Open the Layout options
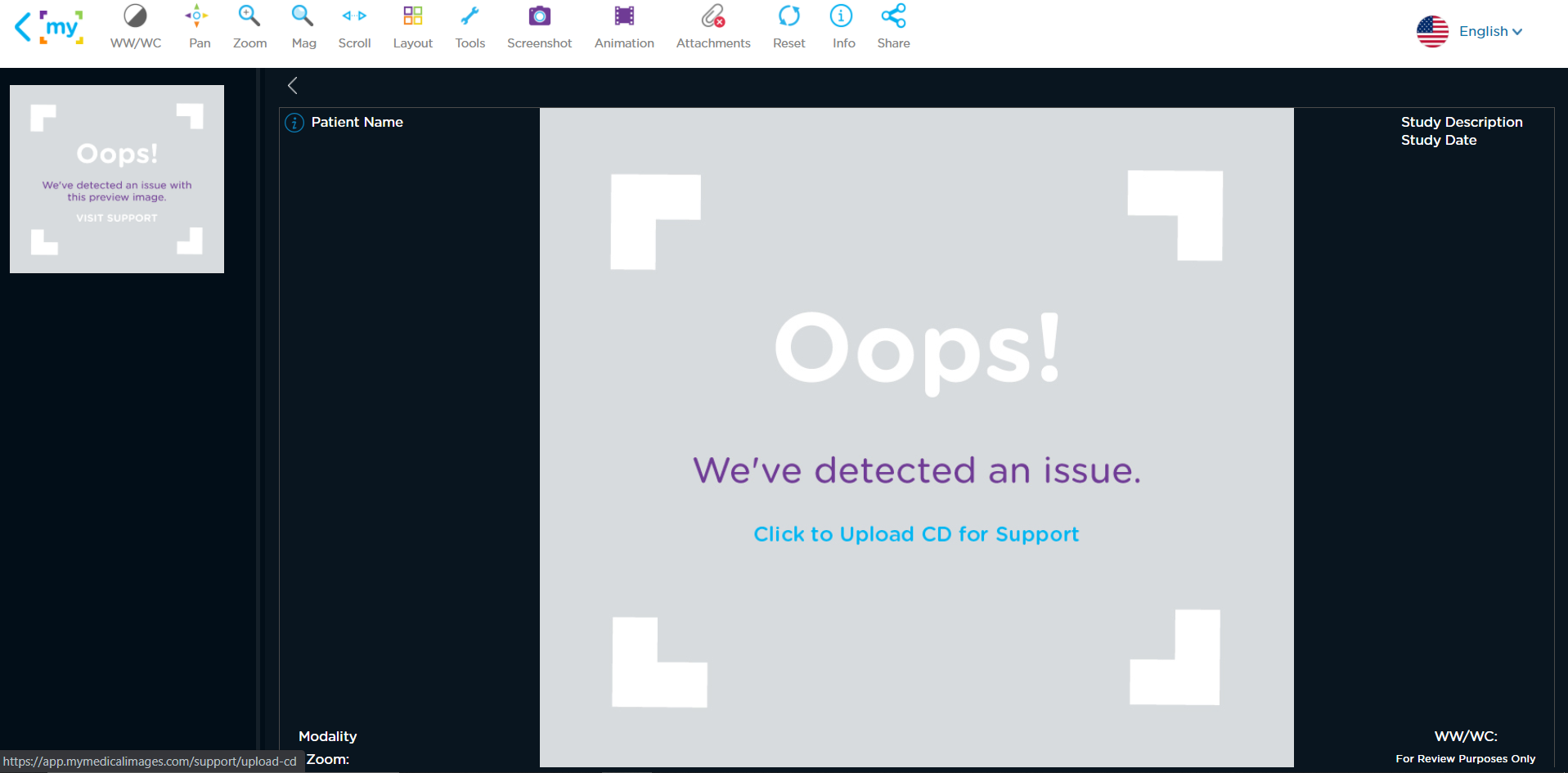 (x=412, y=27)
